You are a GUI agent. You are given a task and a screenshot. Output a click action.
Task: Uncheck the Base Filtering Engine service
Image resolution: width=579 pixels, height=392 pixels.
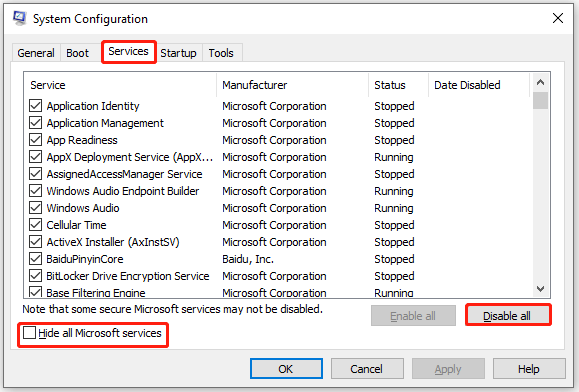pos(35,292)
